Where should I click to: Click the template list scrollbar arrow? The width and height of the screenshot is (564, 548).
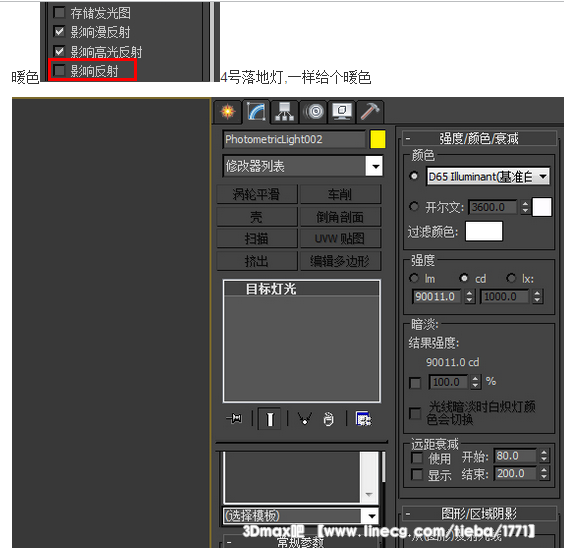coord(369,494)
